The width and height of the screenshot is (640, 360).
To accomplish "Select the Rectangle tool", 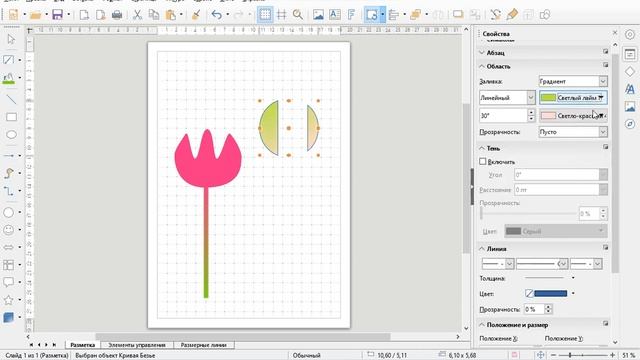I will 11,117.
